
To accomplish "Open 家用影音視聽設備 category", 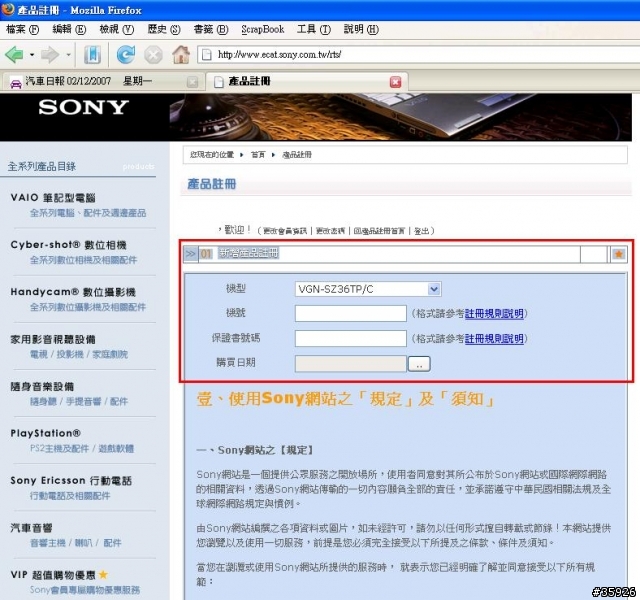I will tap(53, 340).
